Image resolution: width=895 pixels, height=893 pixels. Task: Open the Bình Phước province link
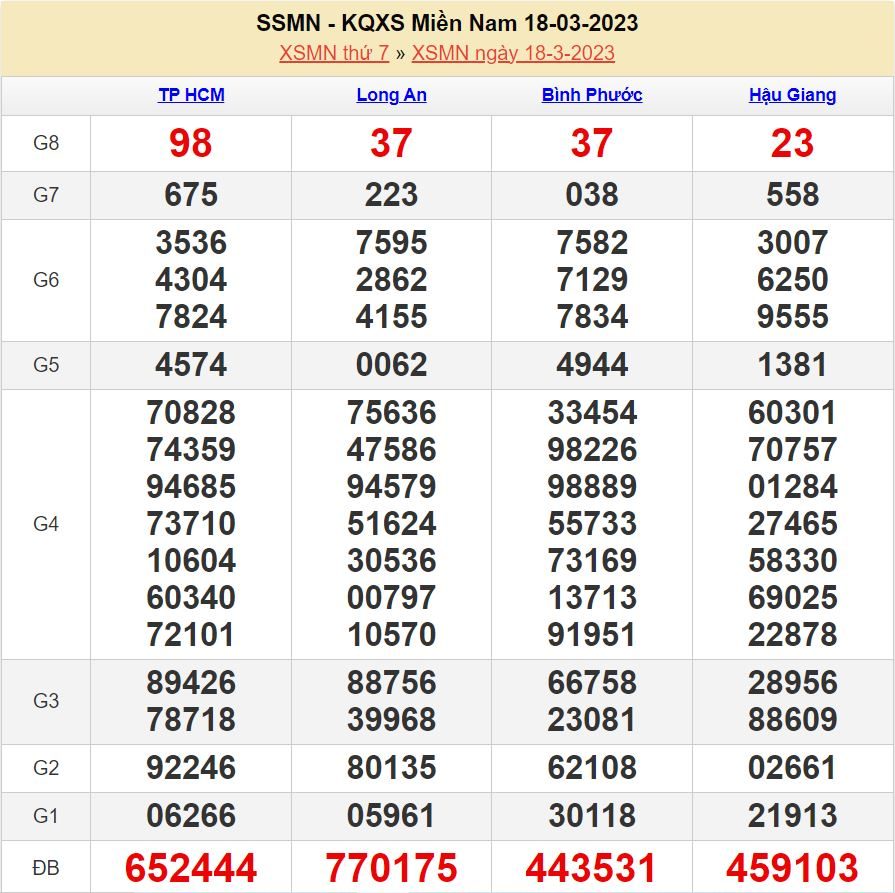592,95
